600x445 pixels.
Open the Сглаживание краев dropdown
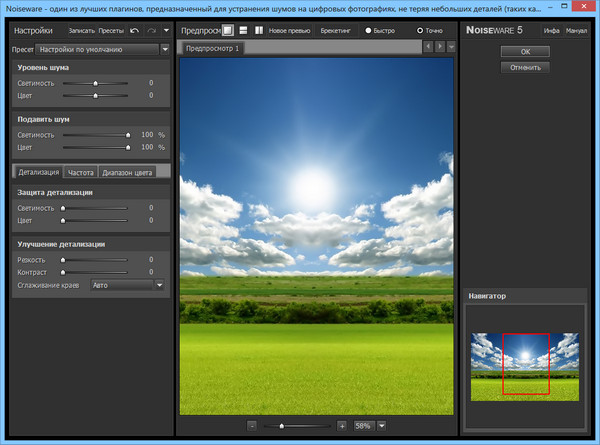pyautogui.click(x=158, y=285)
